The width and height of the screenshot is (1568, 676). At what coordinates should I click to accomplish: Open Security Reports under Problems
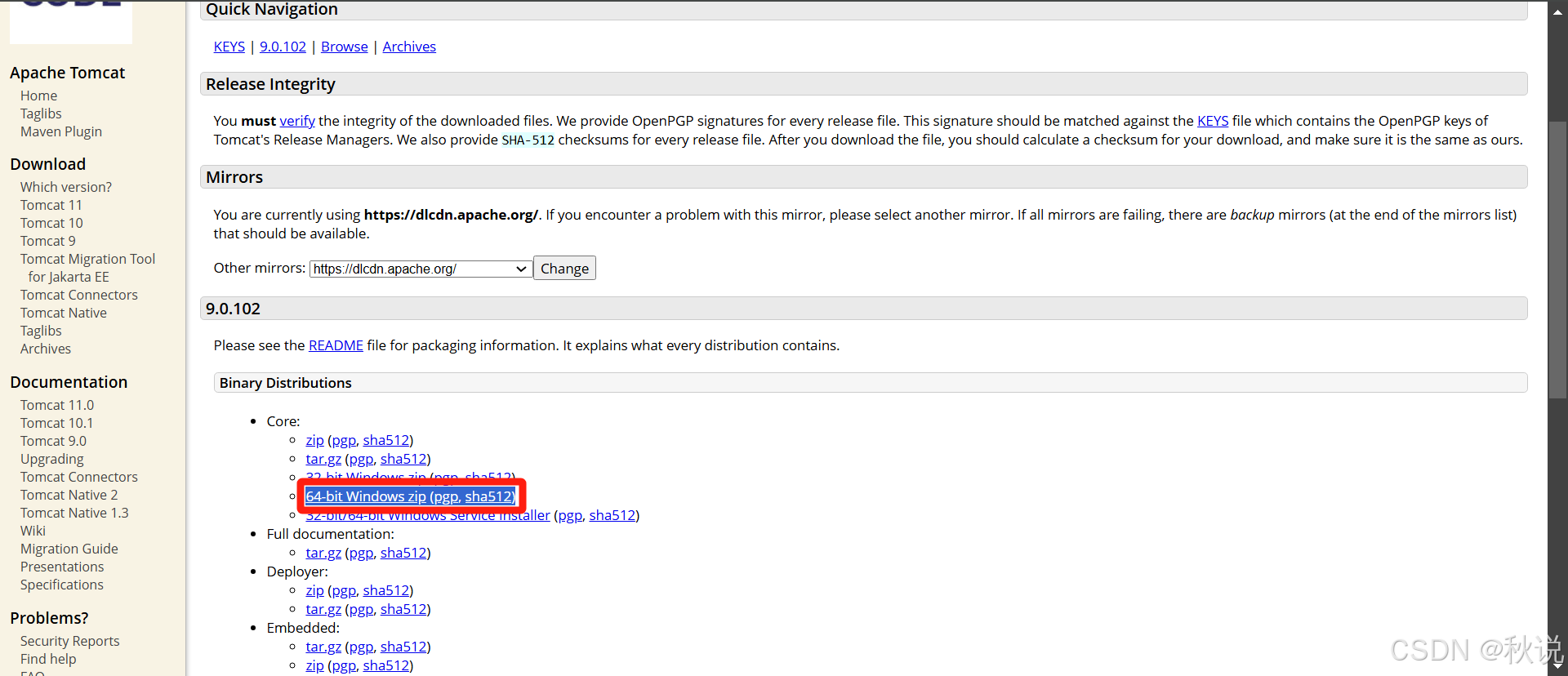tap(70, 641)
